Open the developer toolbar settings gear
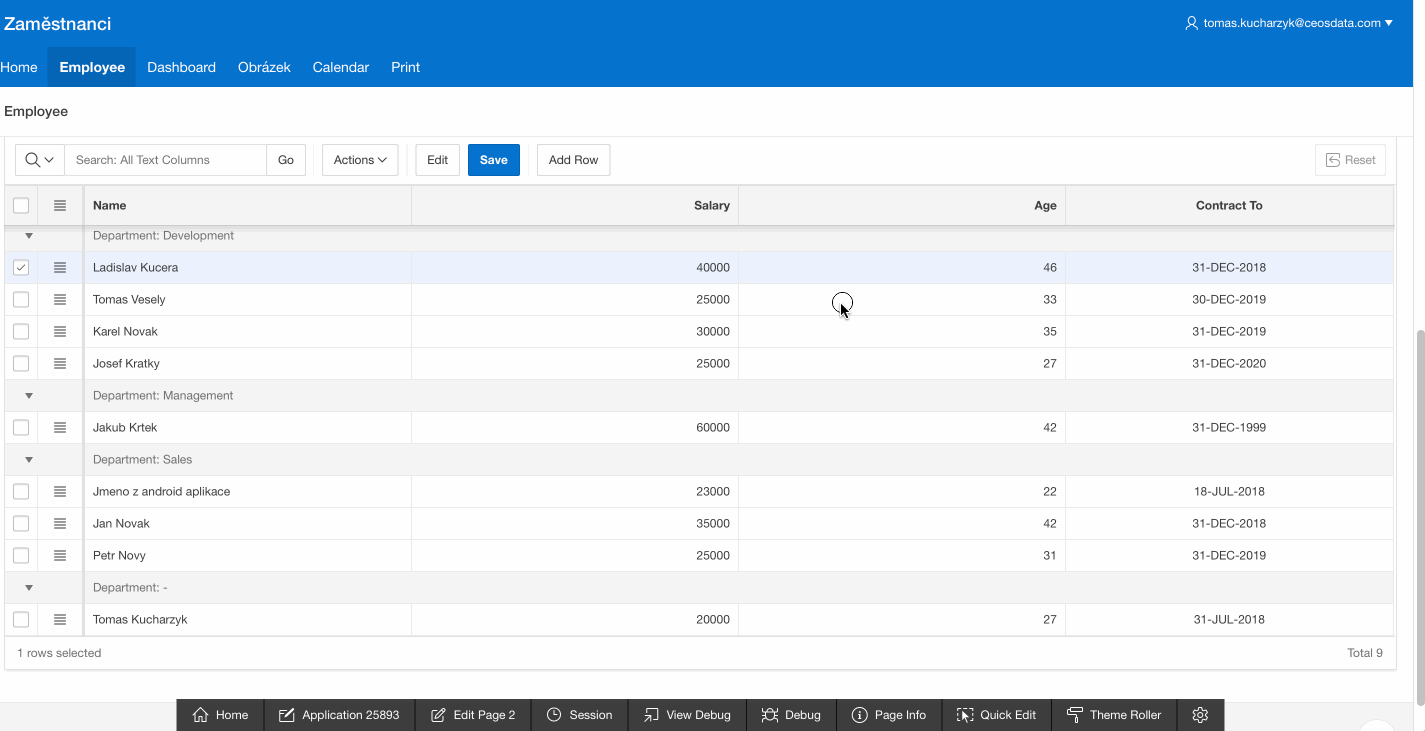This screenshot has width=1425, height=731. (1201, 715)
